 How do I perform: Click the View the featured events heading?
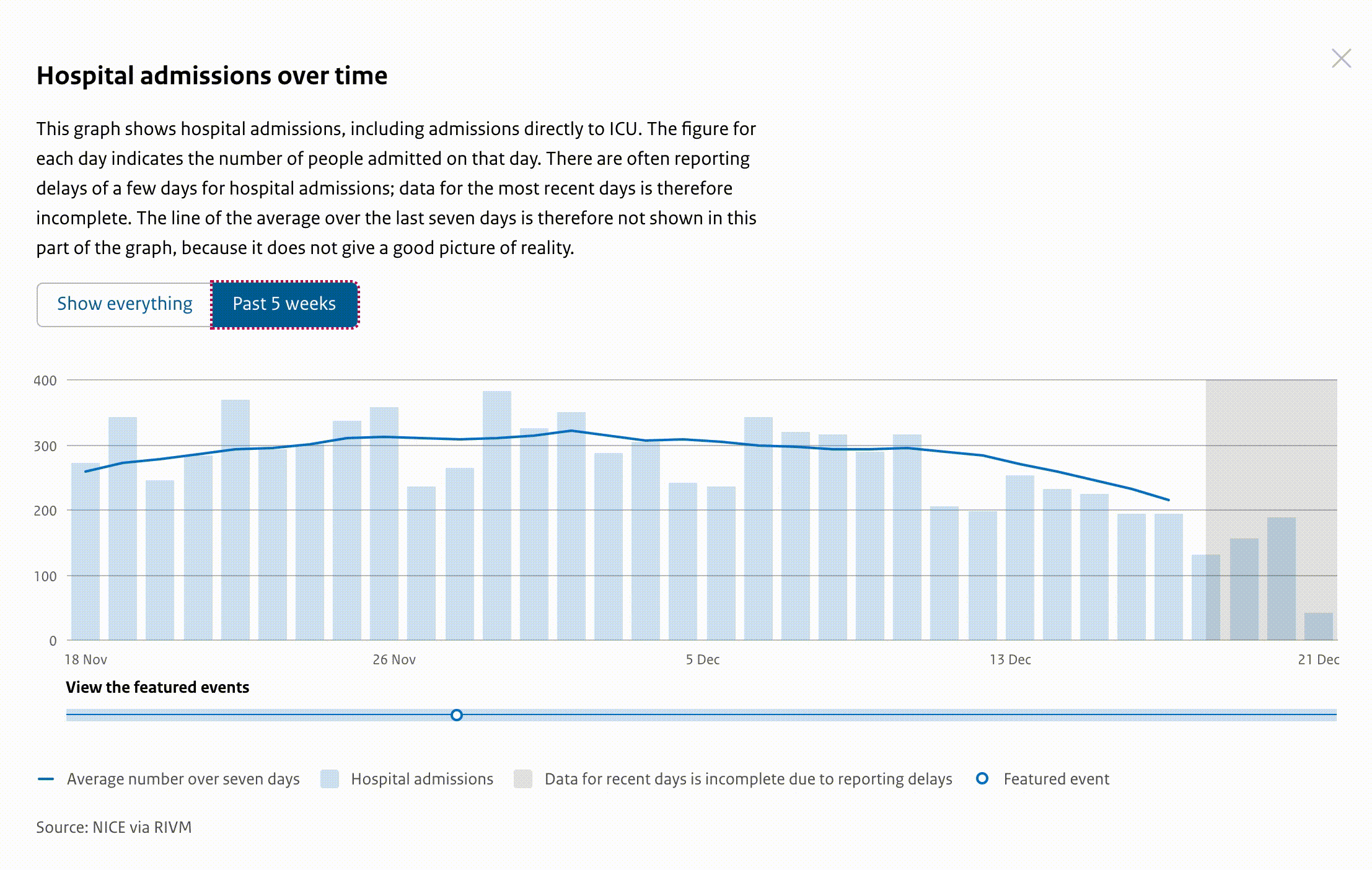point(157,687)
